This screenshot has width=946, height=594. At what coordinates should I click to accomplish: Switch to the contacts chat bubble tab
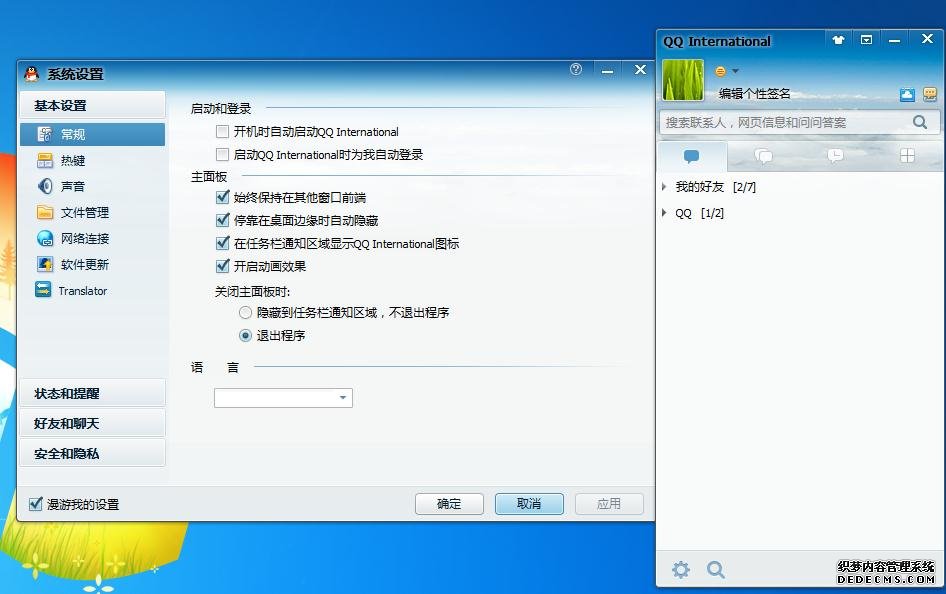tap(691, 157)
